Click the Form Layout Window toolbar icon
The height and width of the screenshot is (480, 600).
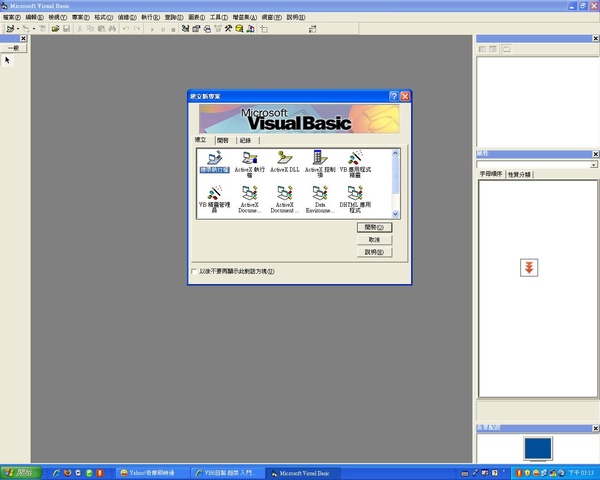pyautogui.click(x=207, y=29)
